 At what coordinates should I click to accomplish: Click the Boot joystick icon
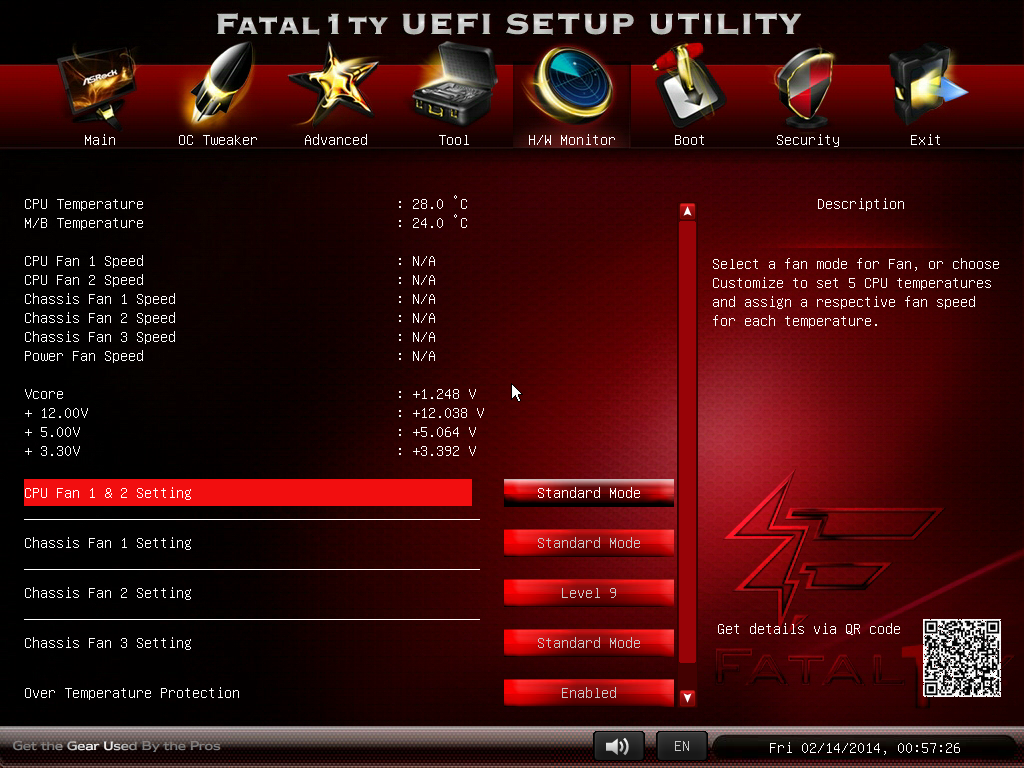pos(689,92)
